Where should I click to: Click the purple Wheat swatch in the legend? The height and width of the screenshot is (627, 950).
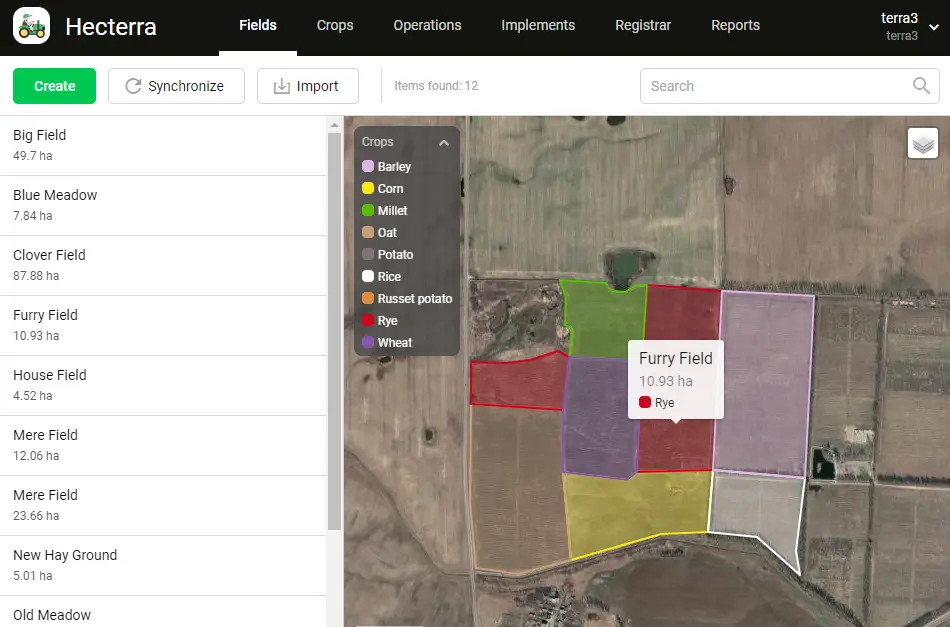(x=368, y=342)
